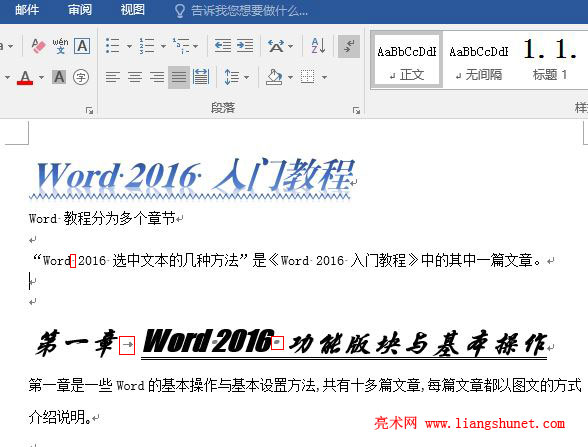Viewport: 588px width, 447px height.
Task: Apply Character Border with boxed A icon
Action: [82, 46]
